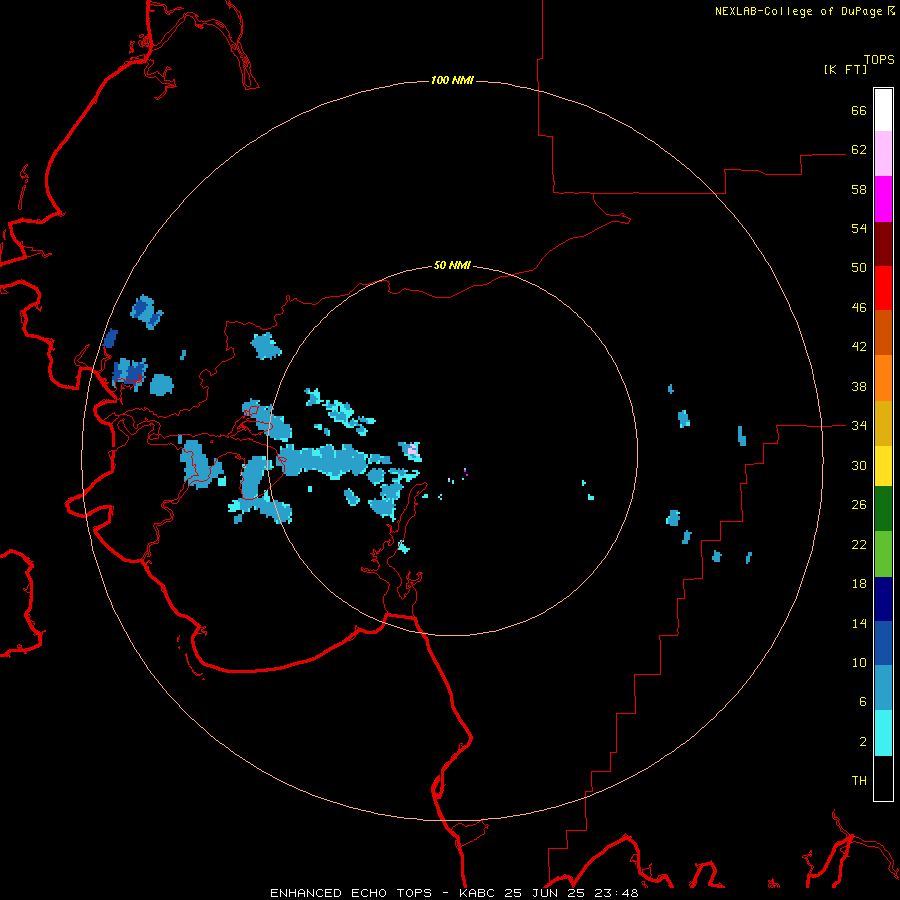Click the light pink echo cell on the radar
This screenshot has width=900, height=900.
[x=412, y=450]
